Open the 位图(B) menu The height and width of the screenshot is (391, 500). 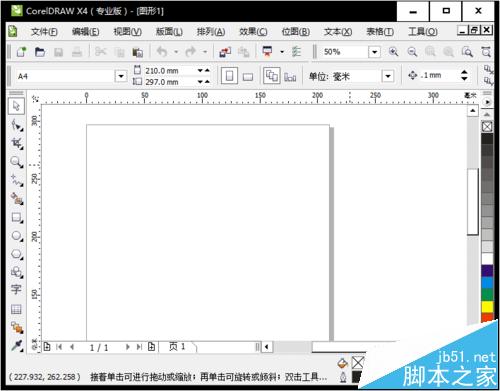click(x=296, y=32)
